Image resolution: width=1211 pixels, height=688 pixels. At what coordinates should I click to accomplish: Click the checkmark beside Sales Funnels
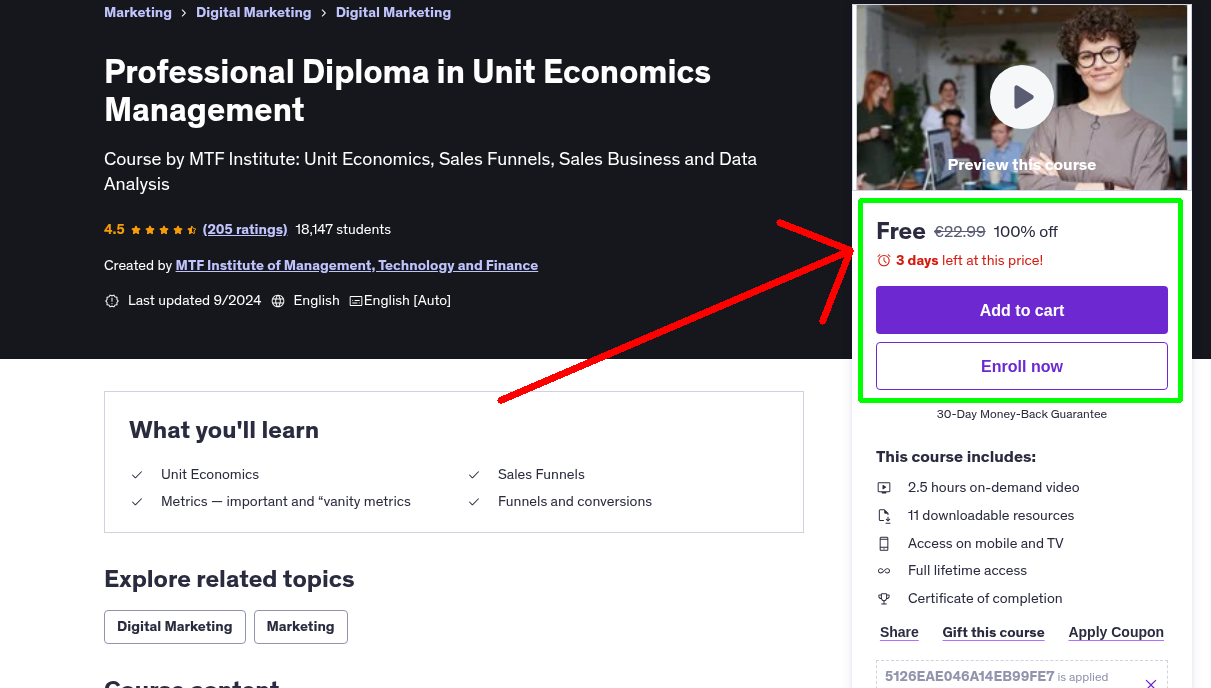point(474,475)
